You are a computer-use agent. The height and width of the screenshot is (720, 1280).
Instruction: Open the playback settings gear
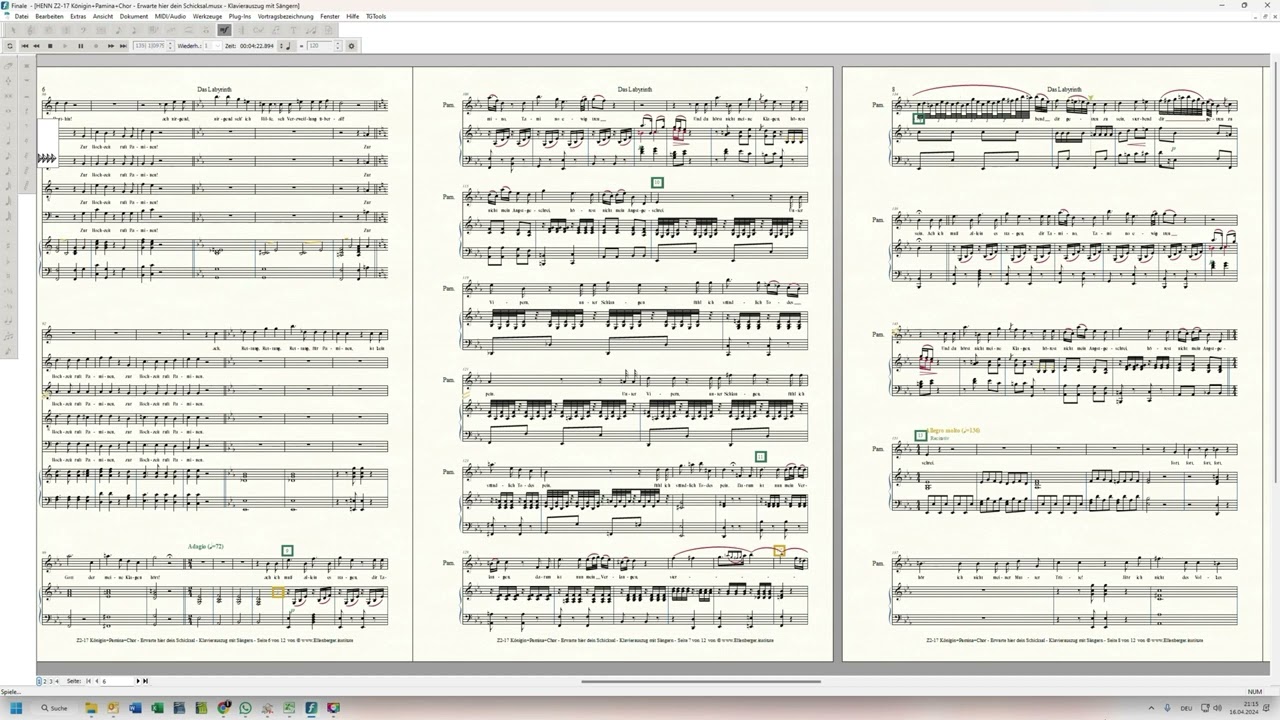point(351,46)
